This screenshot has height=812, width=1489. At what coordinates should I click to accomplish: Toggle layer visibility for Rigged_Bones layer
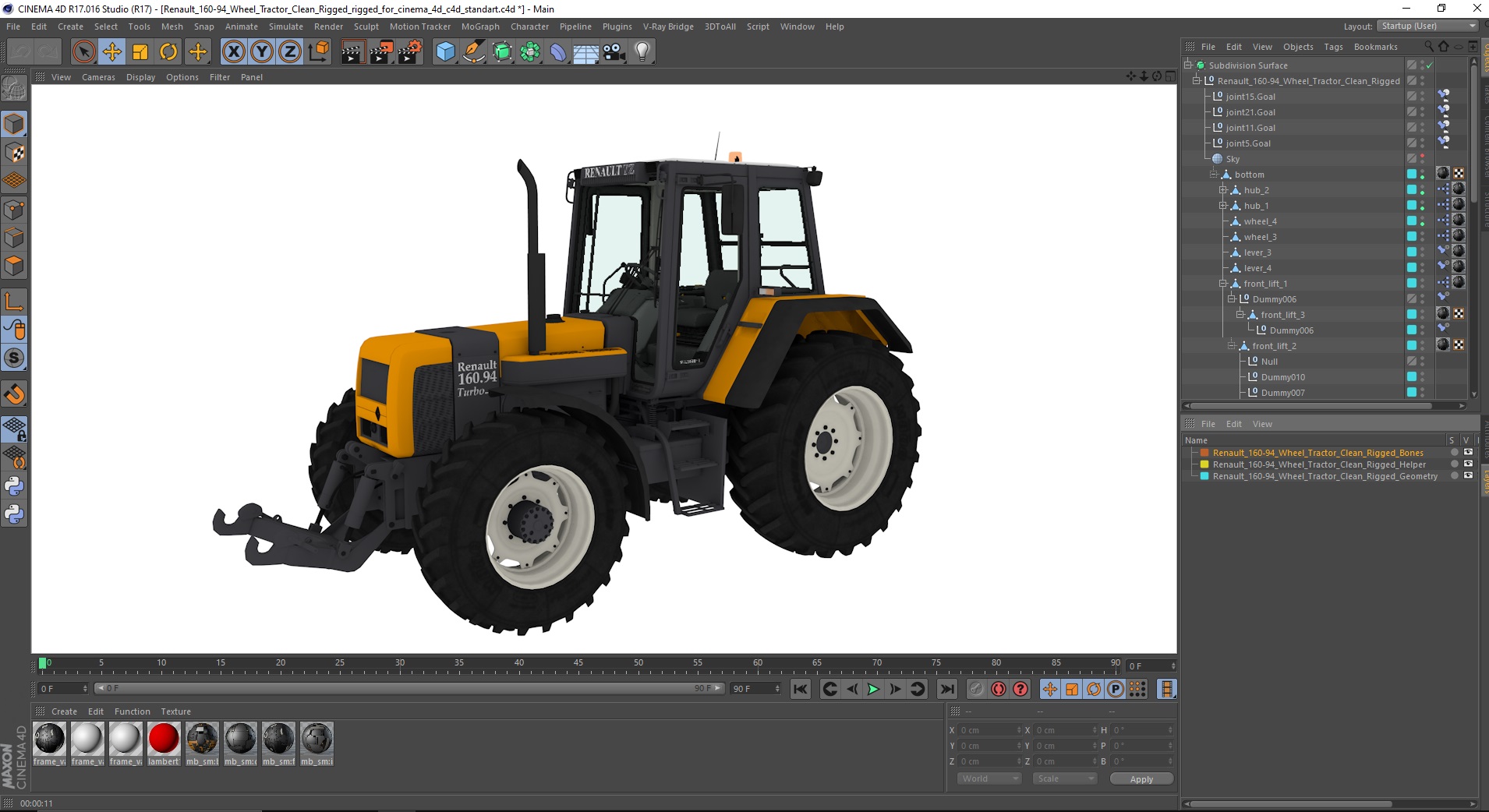[1469, 452]
